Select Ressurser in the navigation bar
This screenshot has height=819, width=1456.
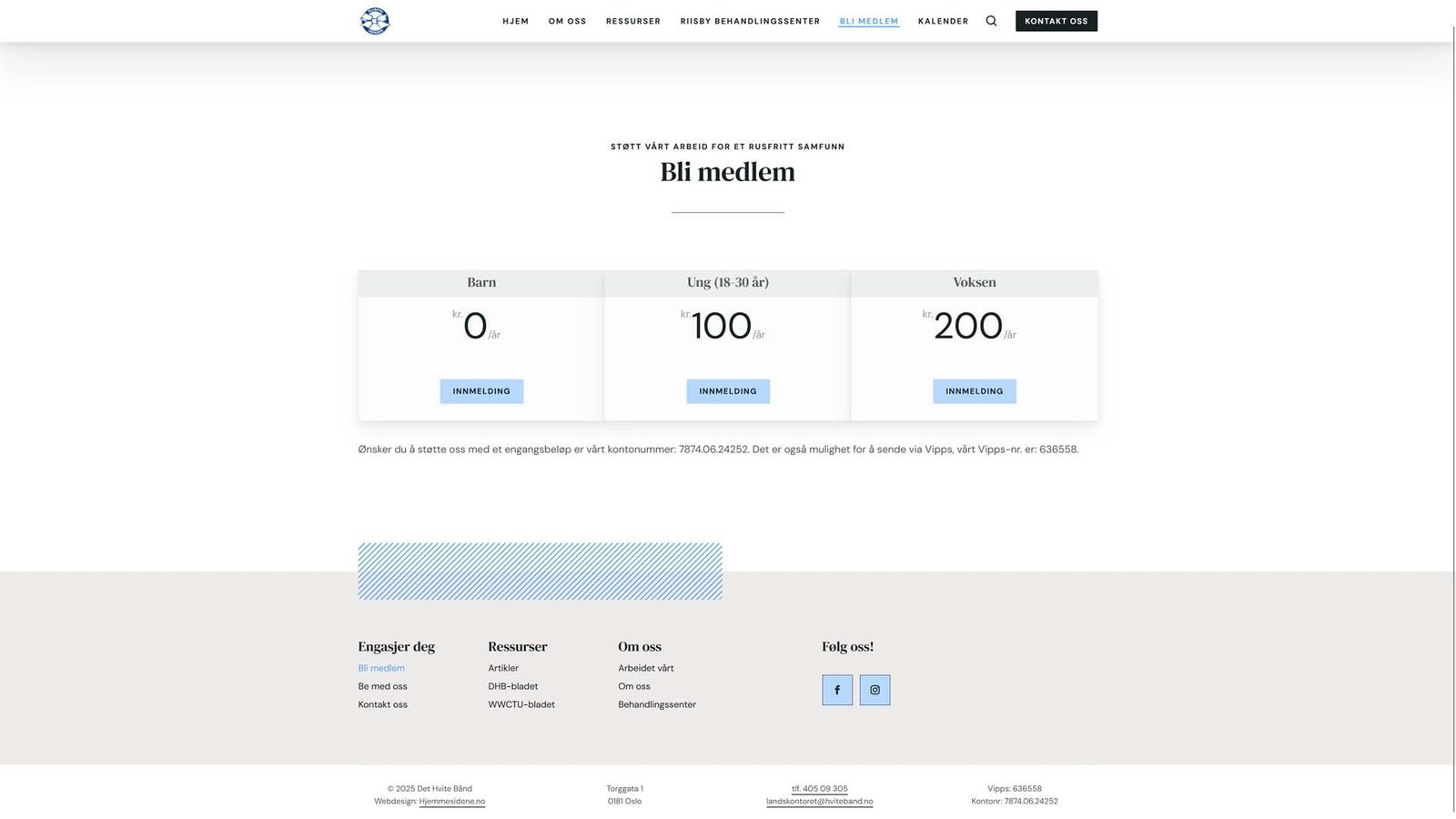633,21
